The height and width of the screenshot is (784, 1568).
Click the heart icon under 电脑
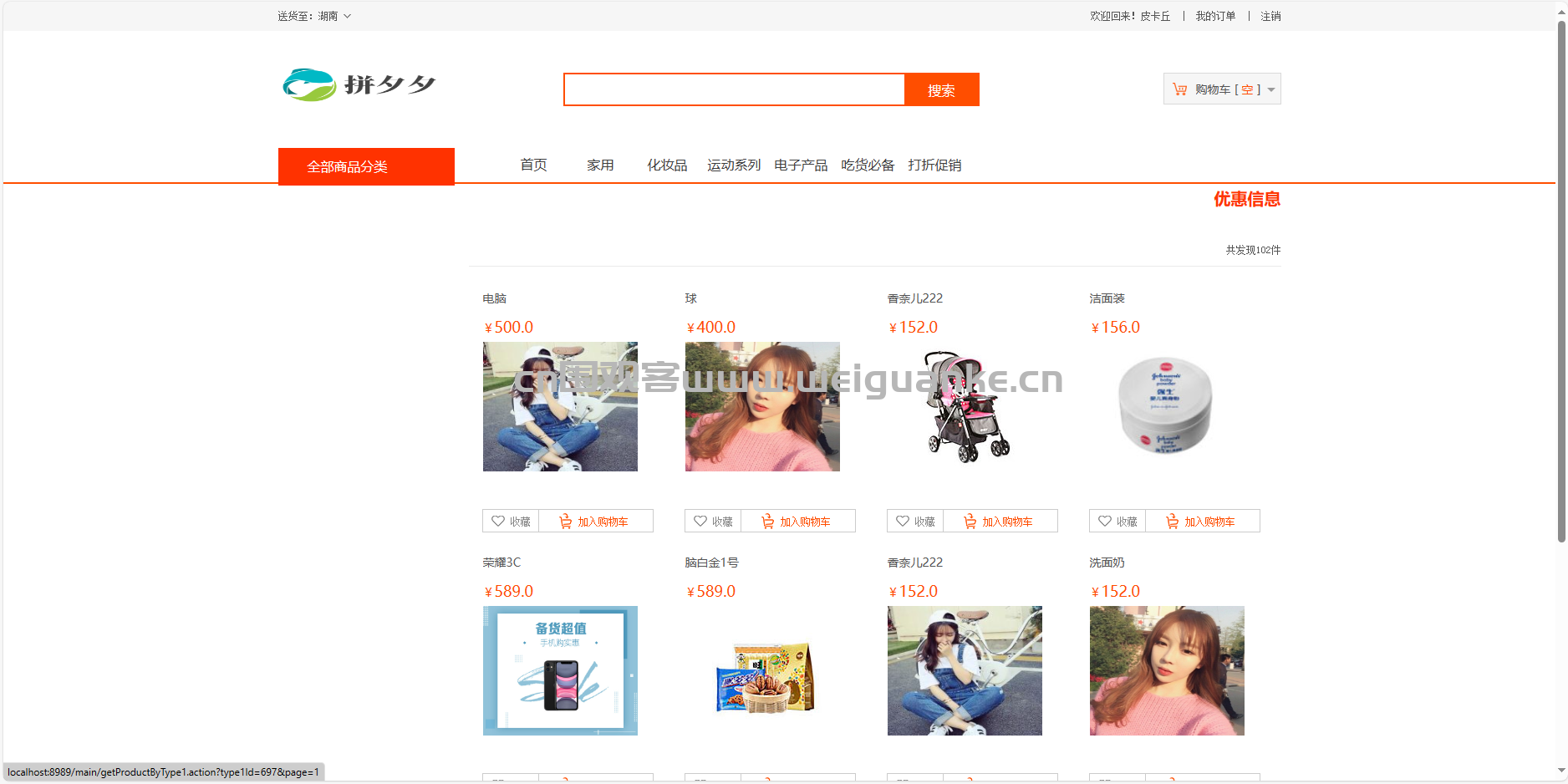pyautogui.click(x=498, y=521)
